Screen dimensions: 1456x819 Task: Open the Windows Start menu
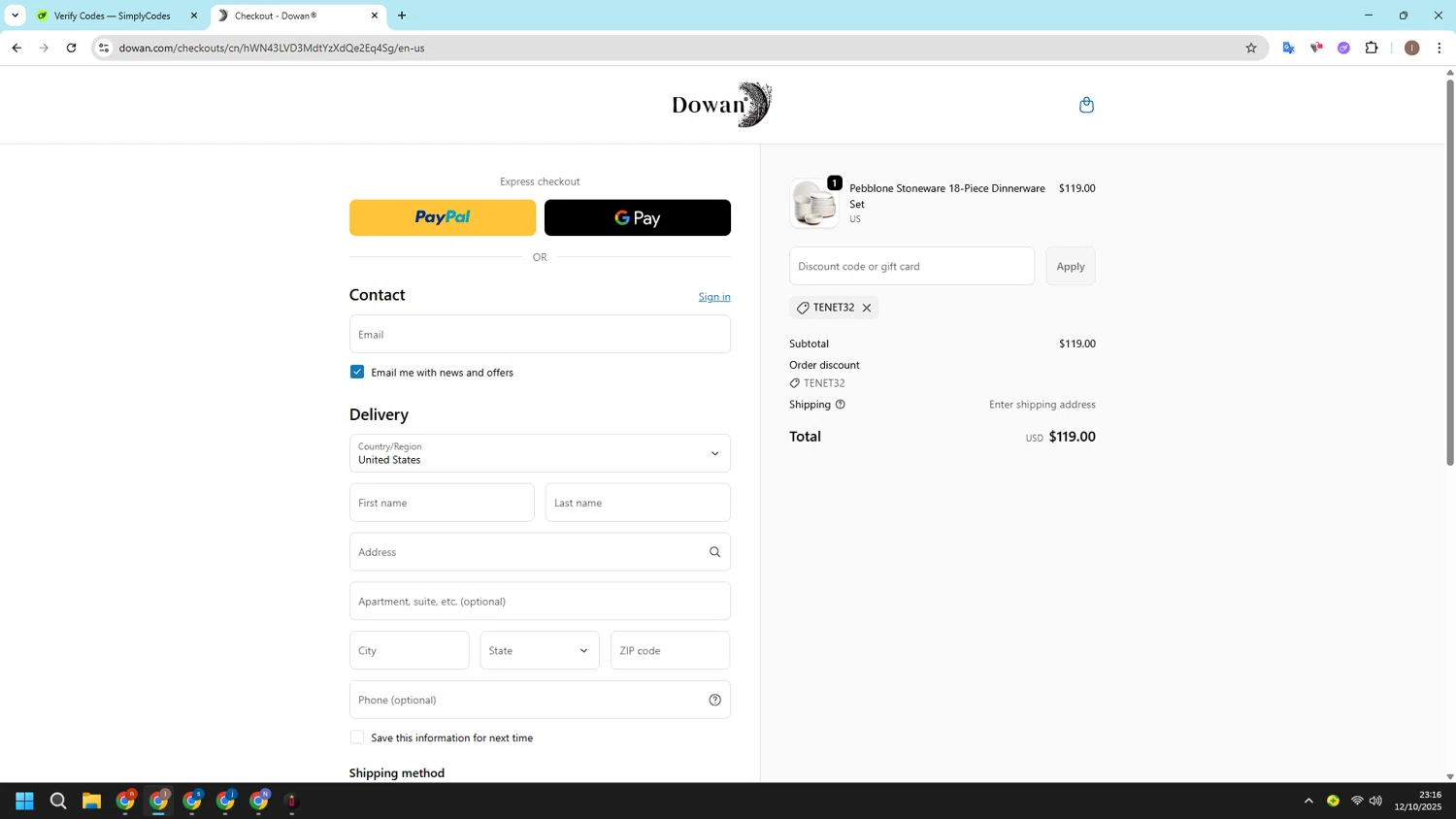(x=24, y=801)
